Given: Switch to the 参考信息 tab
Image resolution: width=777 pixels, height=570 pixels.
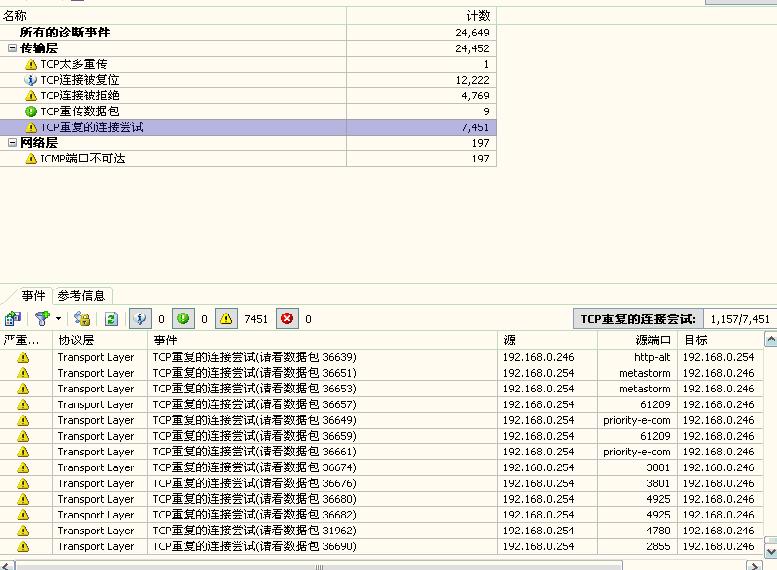Looking at the screenshot, I should click(81, 296).
